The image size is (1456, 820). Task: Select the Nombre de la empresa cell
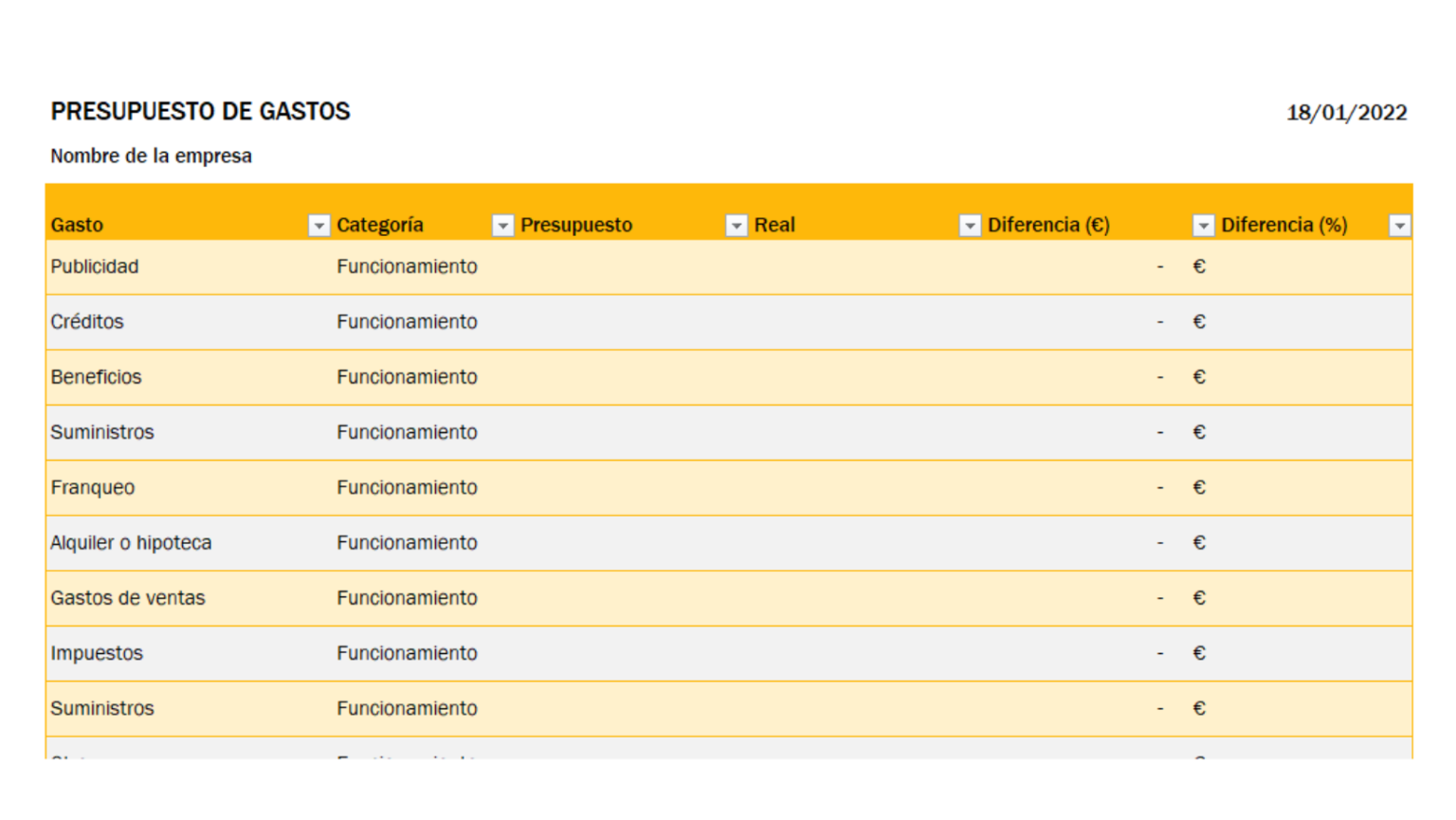pos(151,156)
